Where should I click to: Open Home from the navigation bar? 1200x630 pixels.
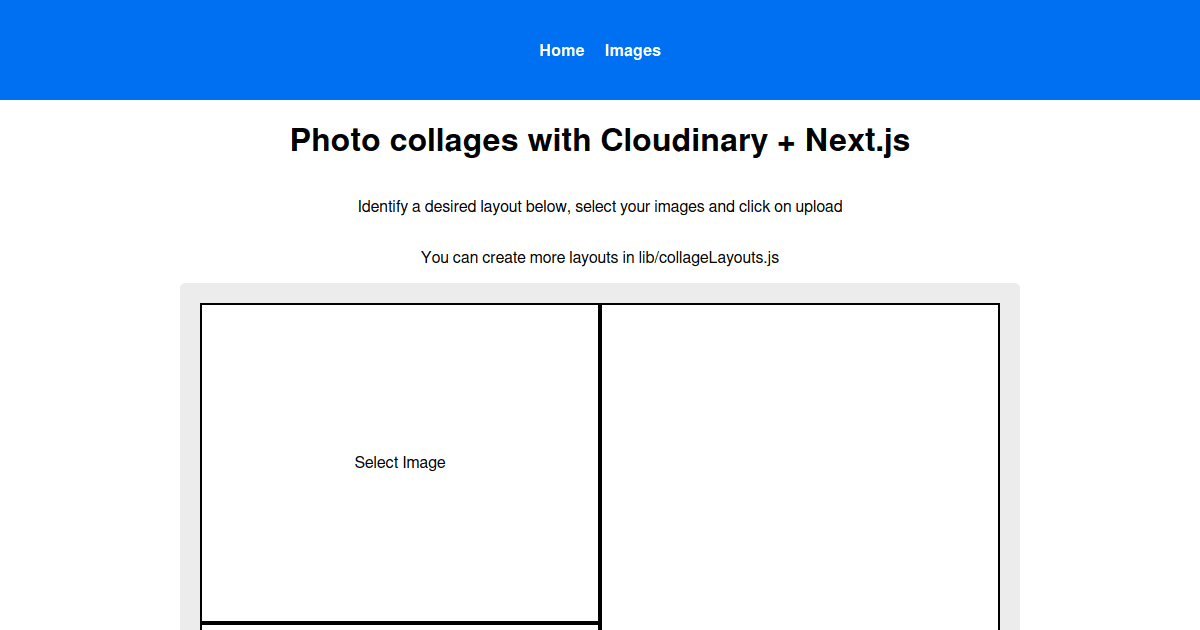click(x=561, y=50)
